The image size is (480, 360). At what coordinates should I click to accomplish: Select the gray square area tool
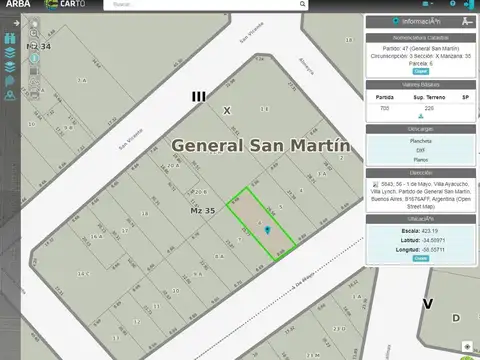34,71
